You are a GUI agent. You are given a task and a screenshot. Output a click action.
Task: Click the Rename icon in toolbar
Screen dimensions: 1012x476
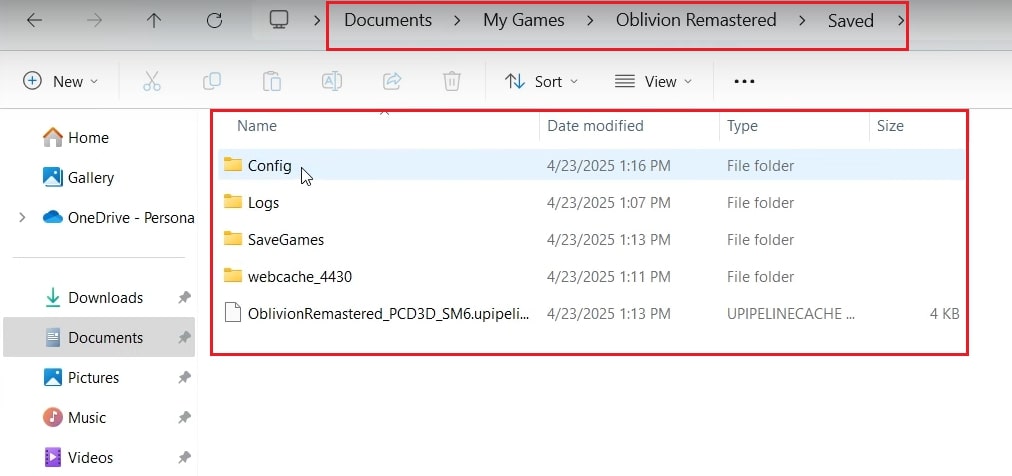[x=332, y=81]
